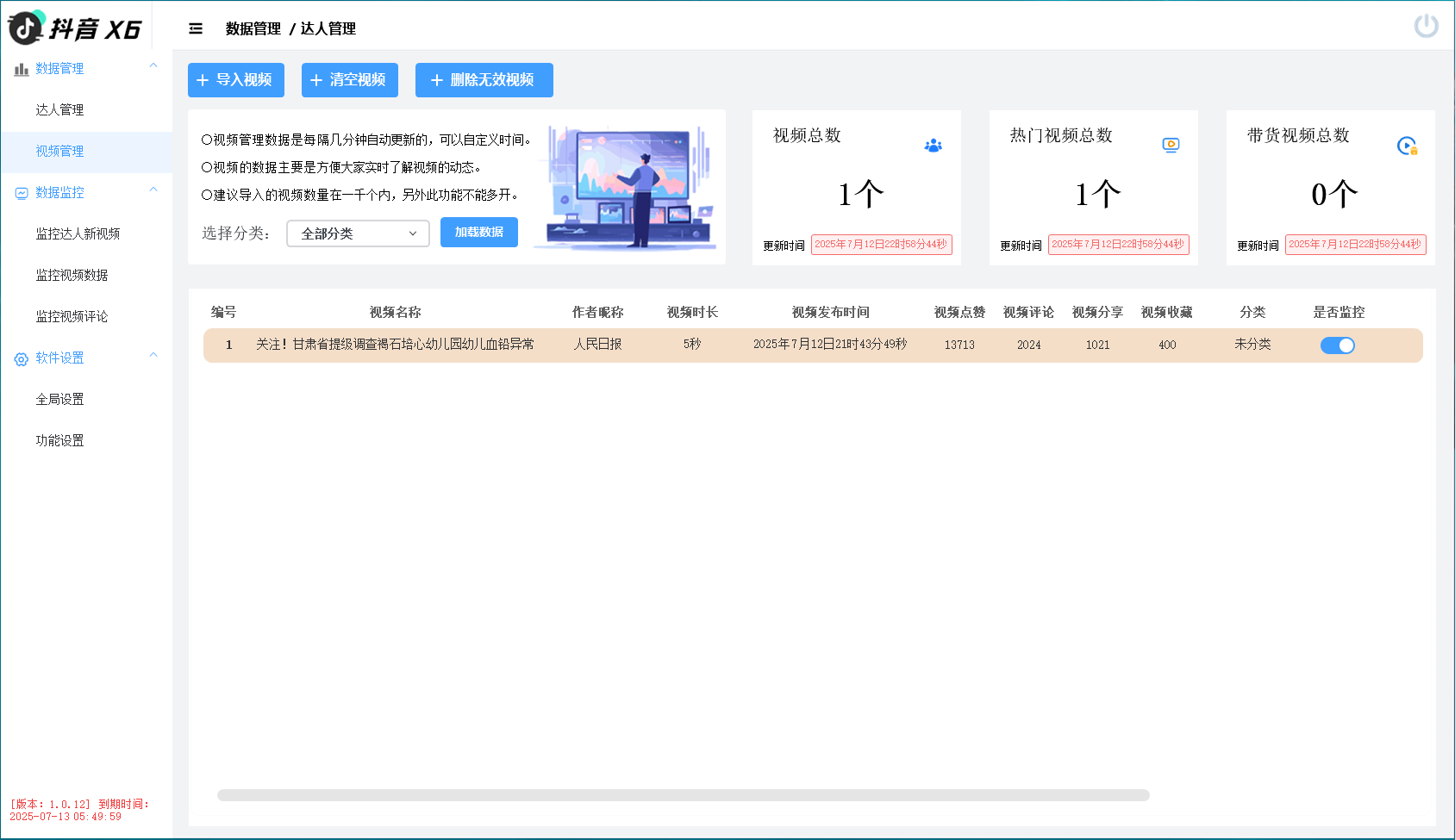1455x840 pixels.
Task: Click the 软件设置 gear icon
Action: [x=22, y=359]
